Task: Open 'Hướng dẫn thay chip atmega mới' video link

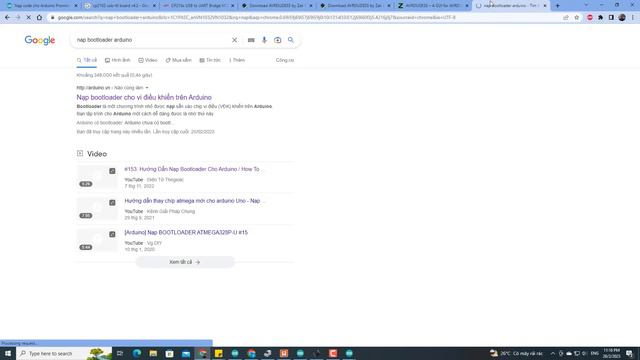Action: [192, 201]
